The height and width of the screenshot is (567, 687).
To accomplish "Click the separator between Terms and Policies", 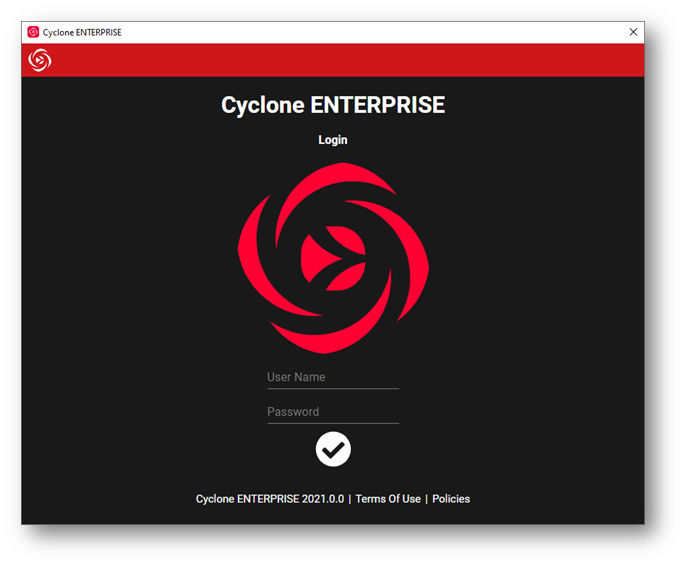I will point(427,499).
